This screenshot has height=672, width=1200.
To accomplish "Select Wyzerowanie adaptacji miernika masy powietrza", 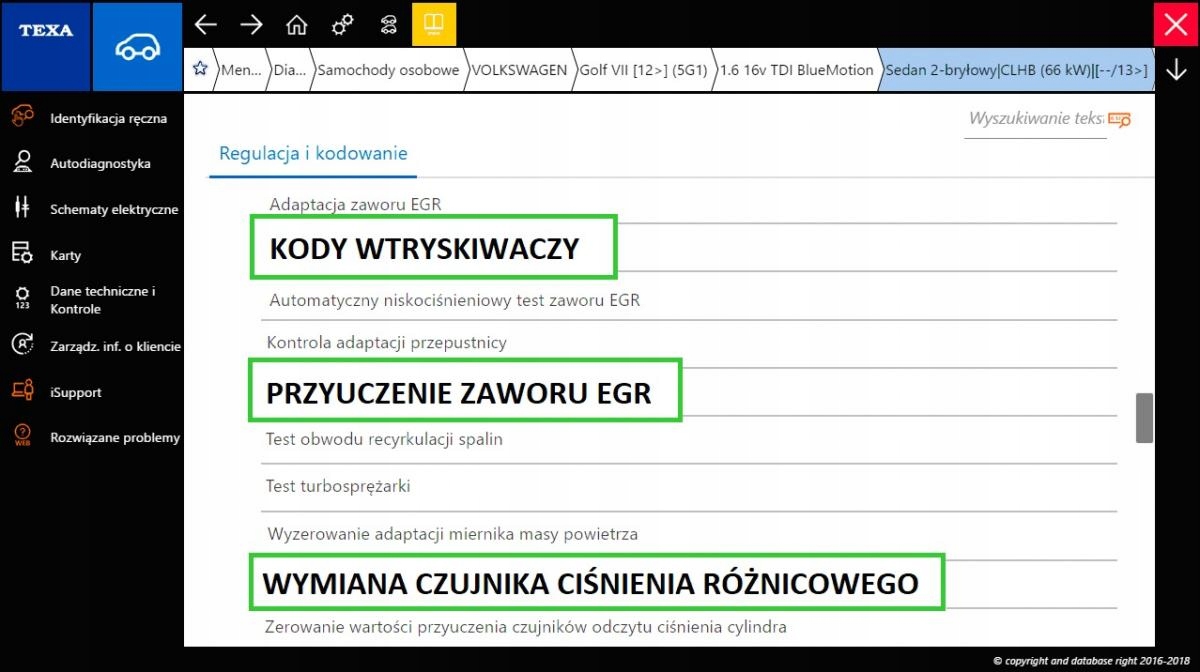I will coord(689,534).
